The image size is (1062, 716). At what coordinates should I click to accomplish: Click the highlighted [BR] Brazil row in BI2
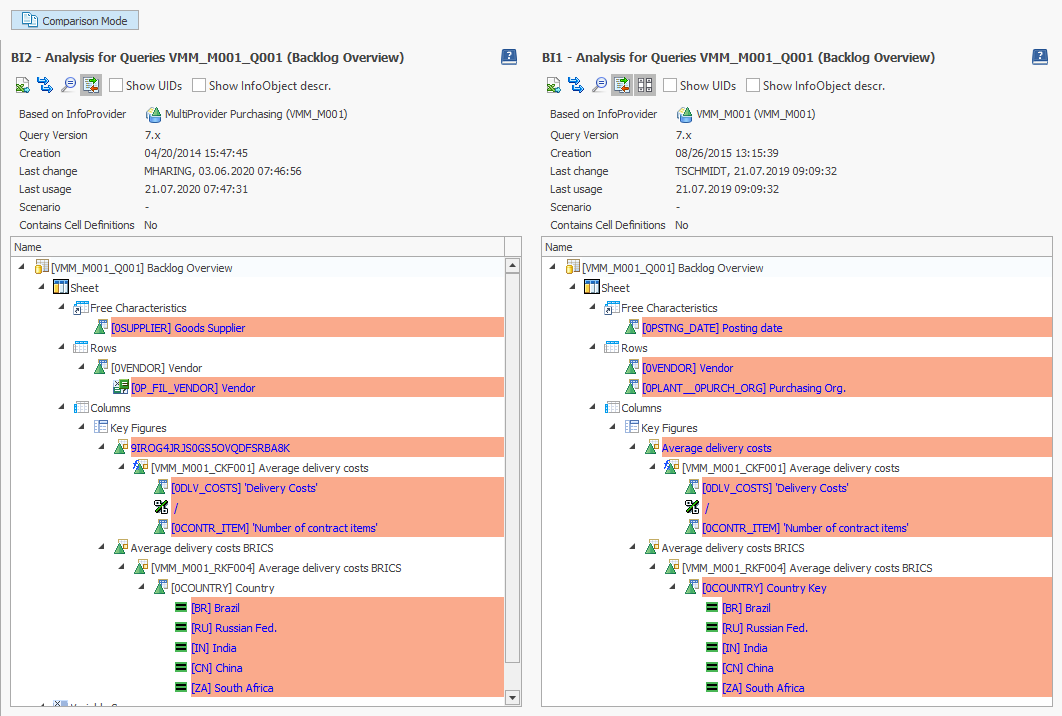(x=214, y=607)
